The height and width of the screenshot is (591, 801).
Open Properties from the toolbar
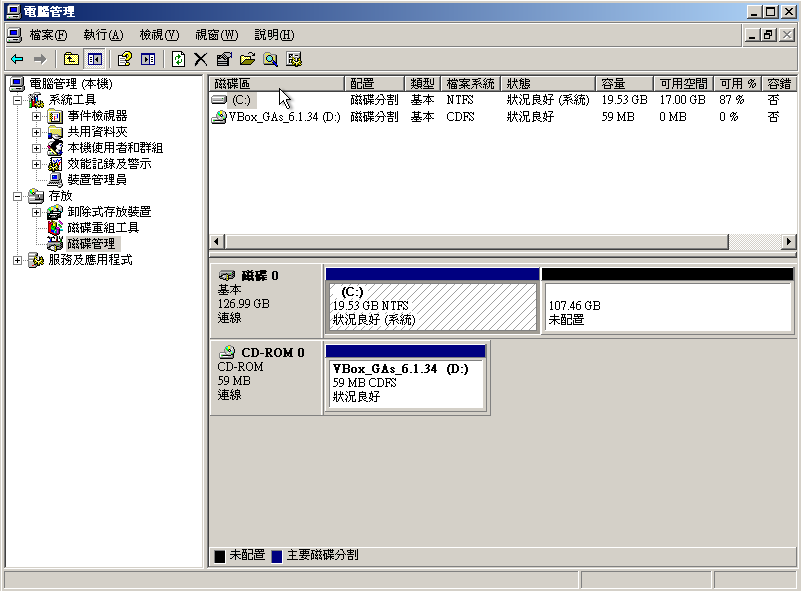coord(224,59)
